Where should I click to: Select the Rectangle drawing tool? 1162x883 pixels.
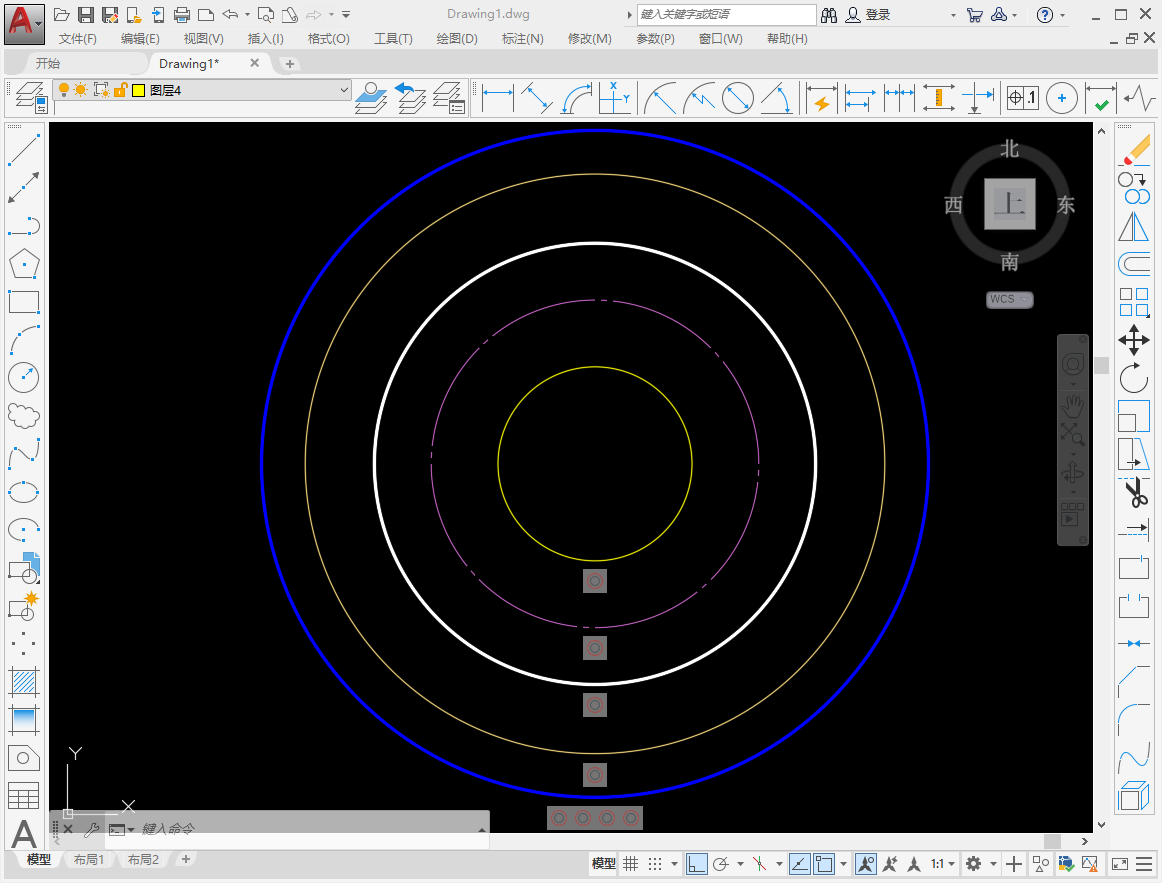pos(23,302)
